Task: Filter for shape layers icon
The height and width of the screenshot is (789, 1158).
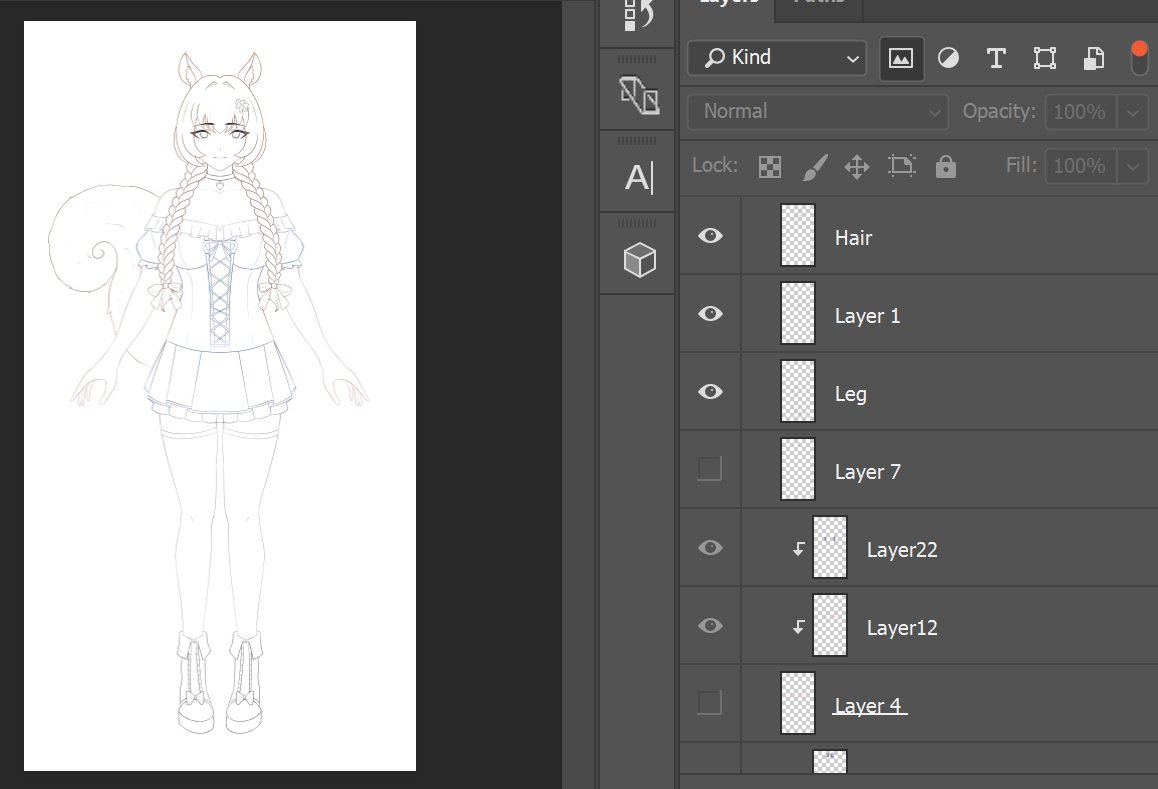Action: click(x=1044, y=58)
